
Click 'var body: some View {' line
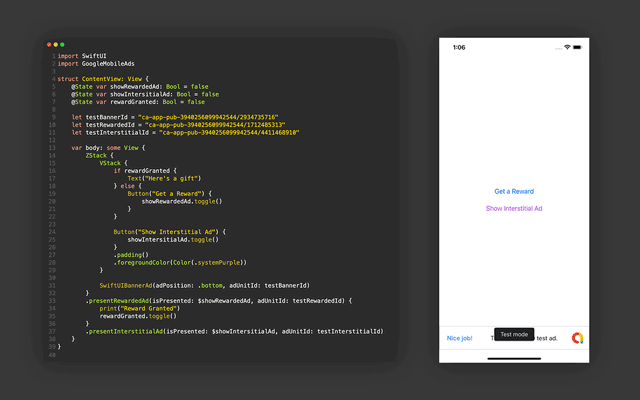coord(108,148)
